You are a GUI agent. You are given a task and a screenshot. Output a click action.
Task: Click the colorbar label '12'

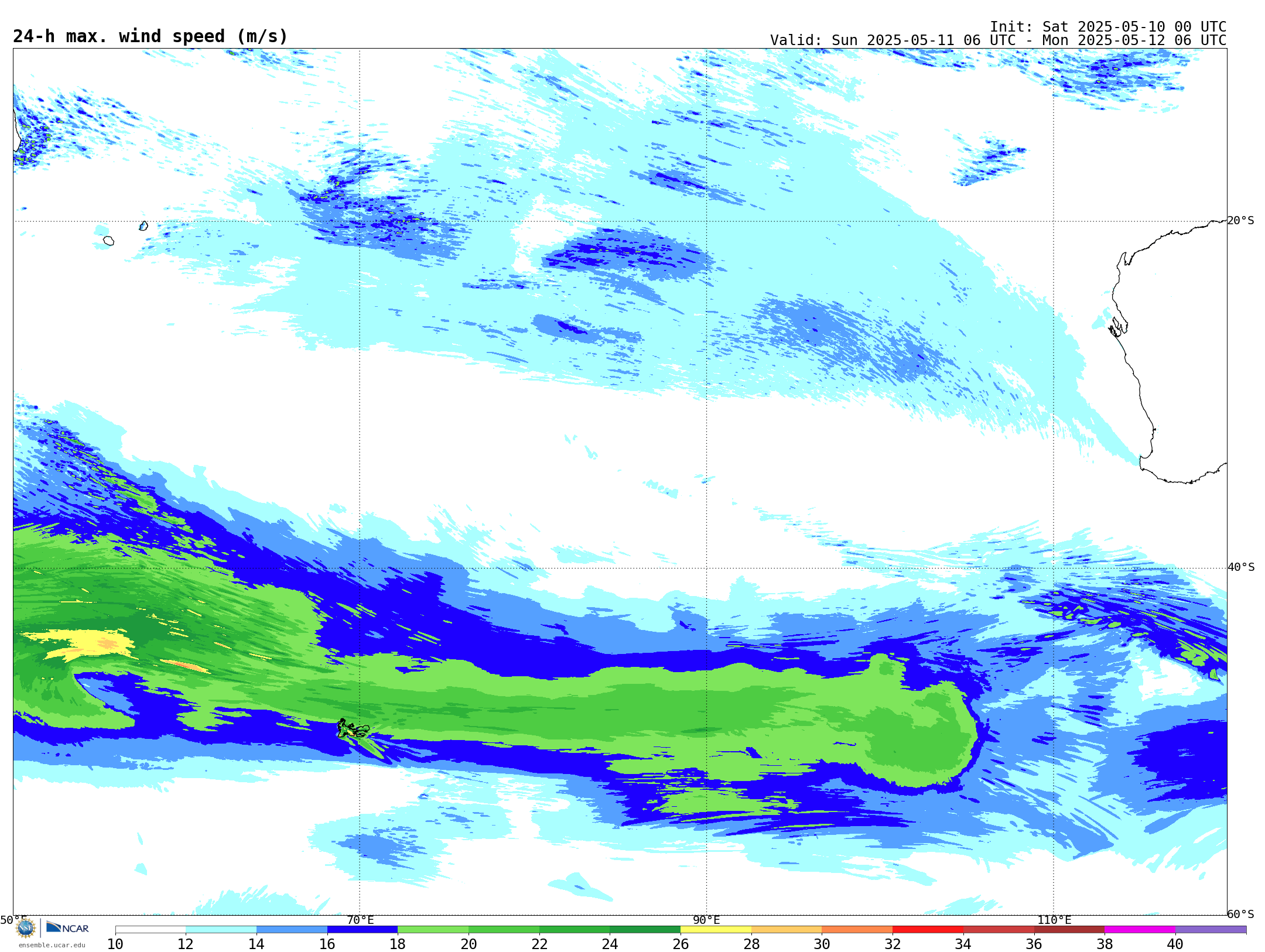click(x=186, y=944)
